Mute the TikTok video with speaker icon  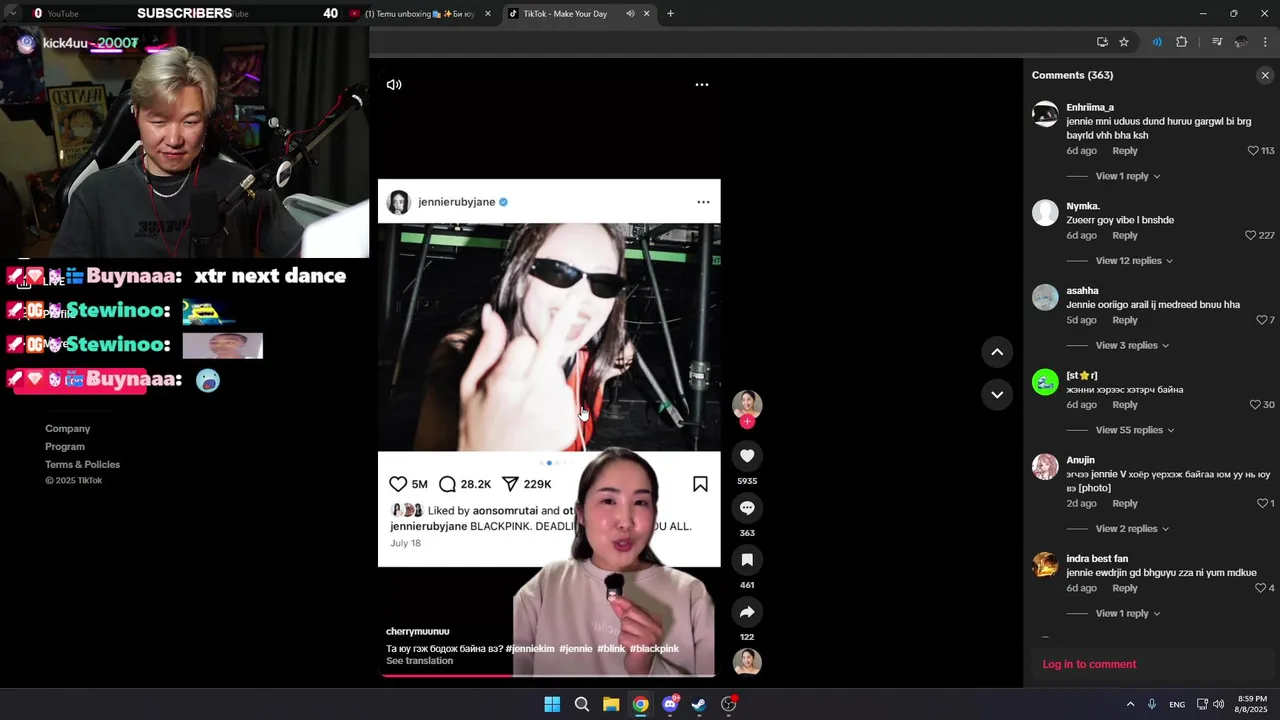tap(394, 85)
